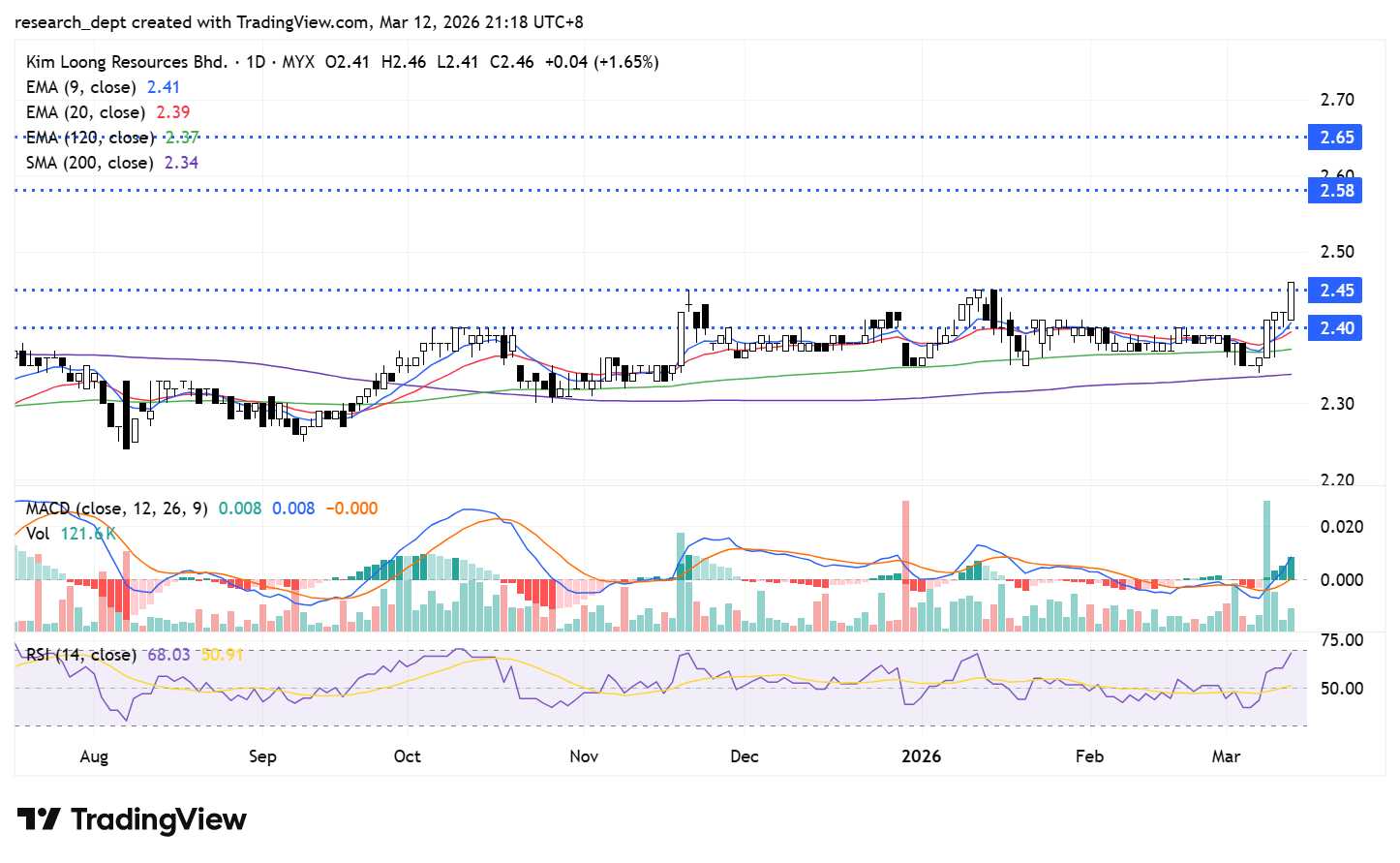The image size is (1400, 863).
Task: Click the Oct label on time axis
Action: pos(407,756)
